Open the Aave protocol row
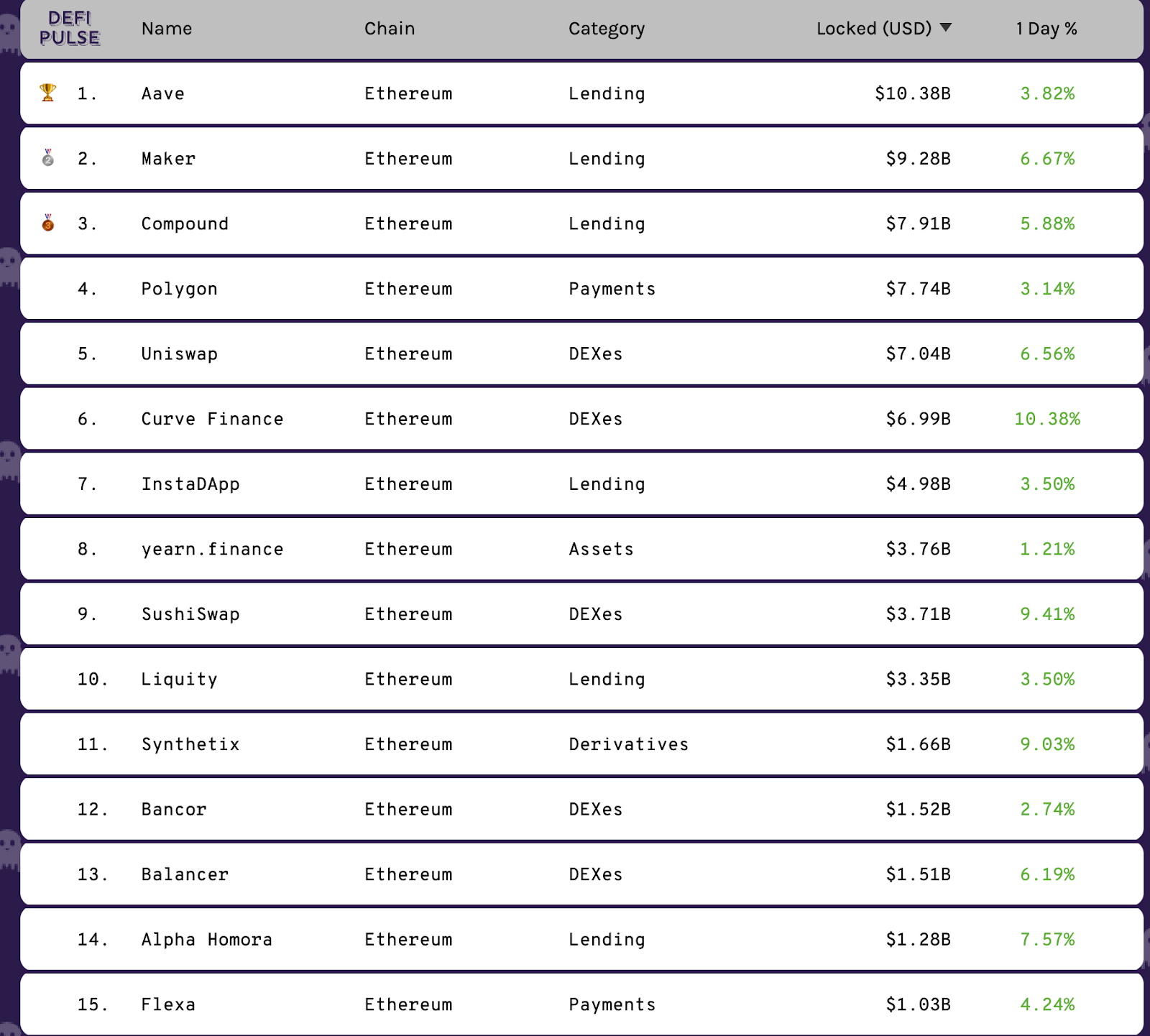The image size is (1150, 1036). (581, 93)
